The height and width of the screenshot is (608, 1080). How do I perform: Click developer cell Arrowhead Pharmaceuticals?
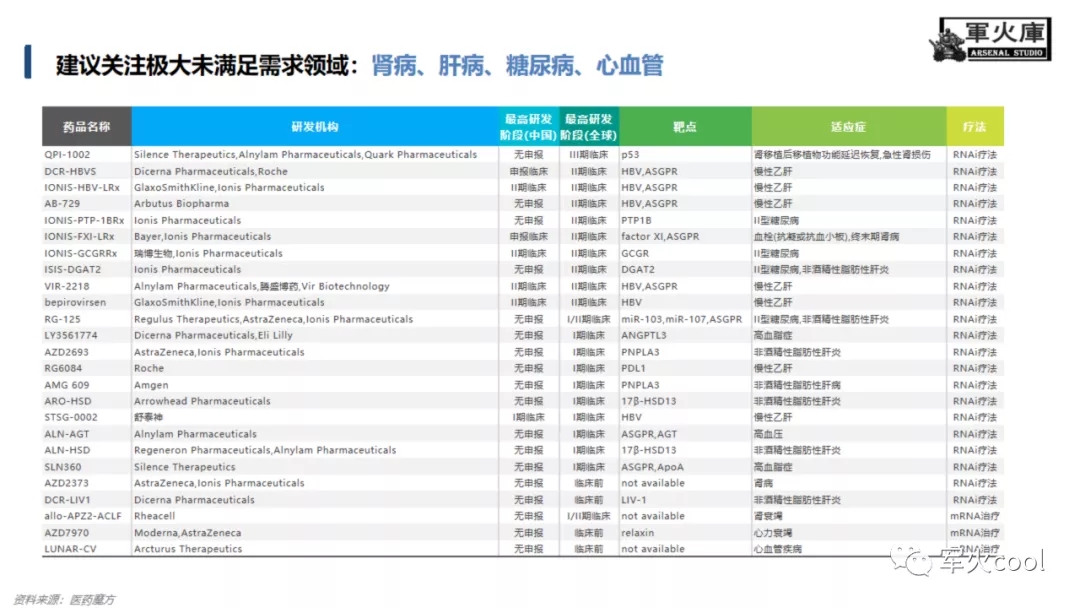coord(202,401)
